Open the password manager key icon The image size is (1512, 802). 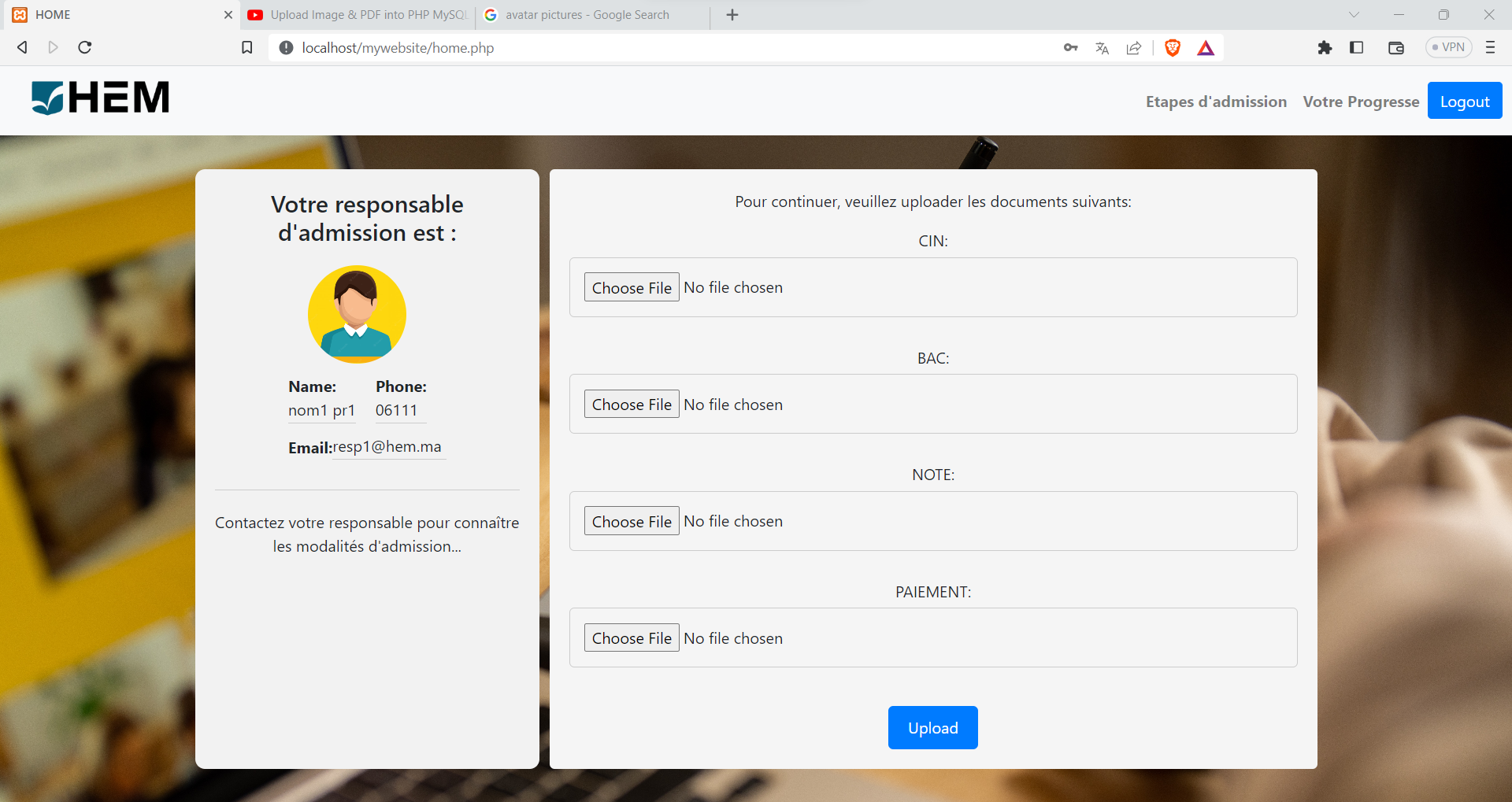(1070, 47)
